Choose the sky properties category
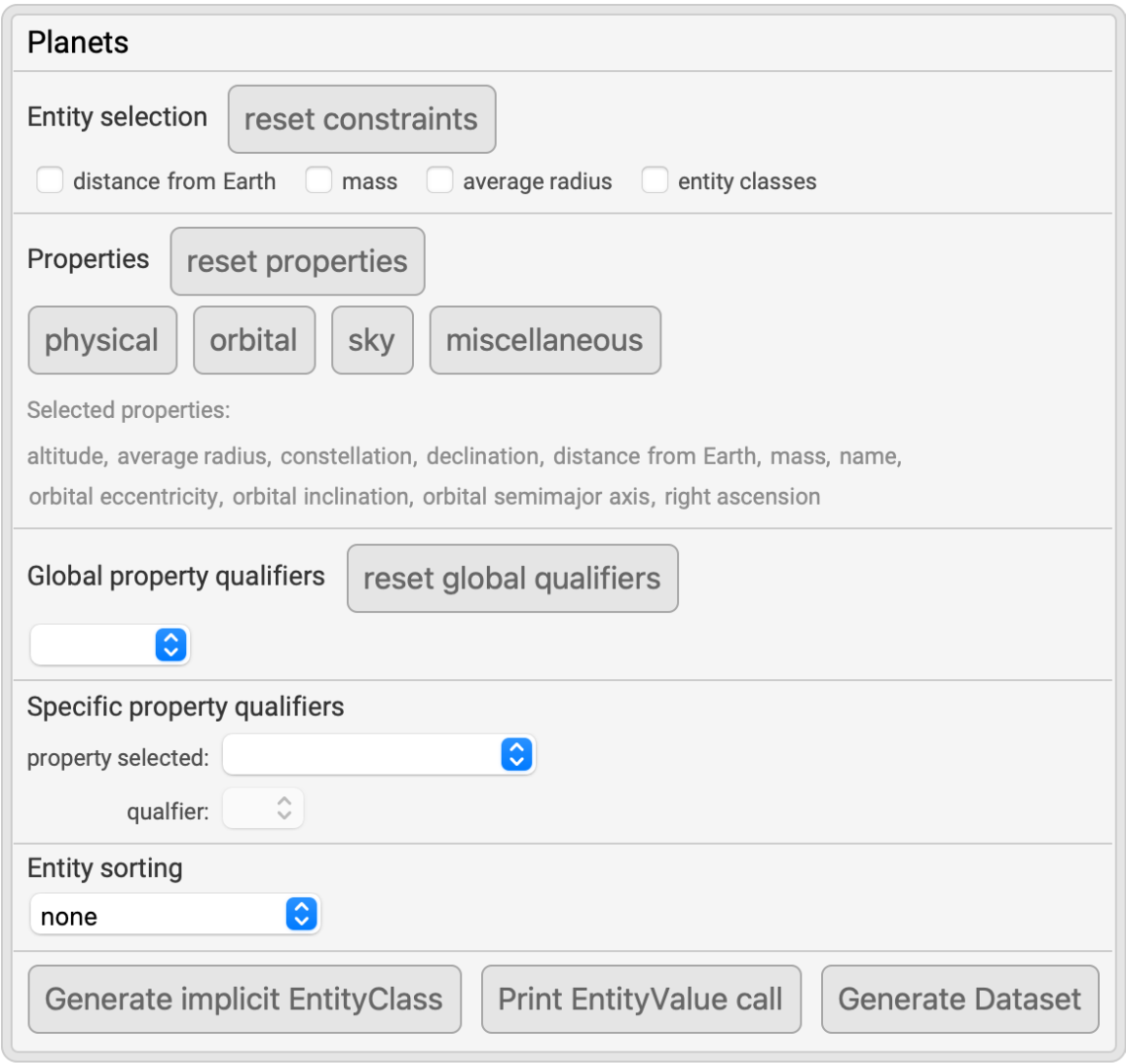The width and height of the screenshot is (1126, 1064). click(x=372, y=340)
